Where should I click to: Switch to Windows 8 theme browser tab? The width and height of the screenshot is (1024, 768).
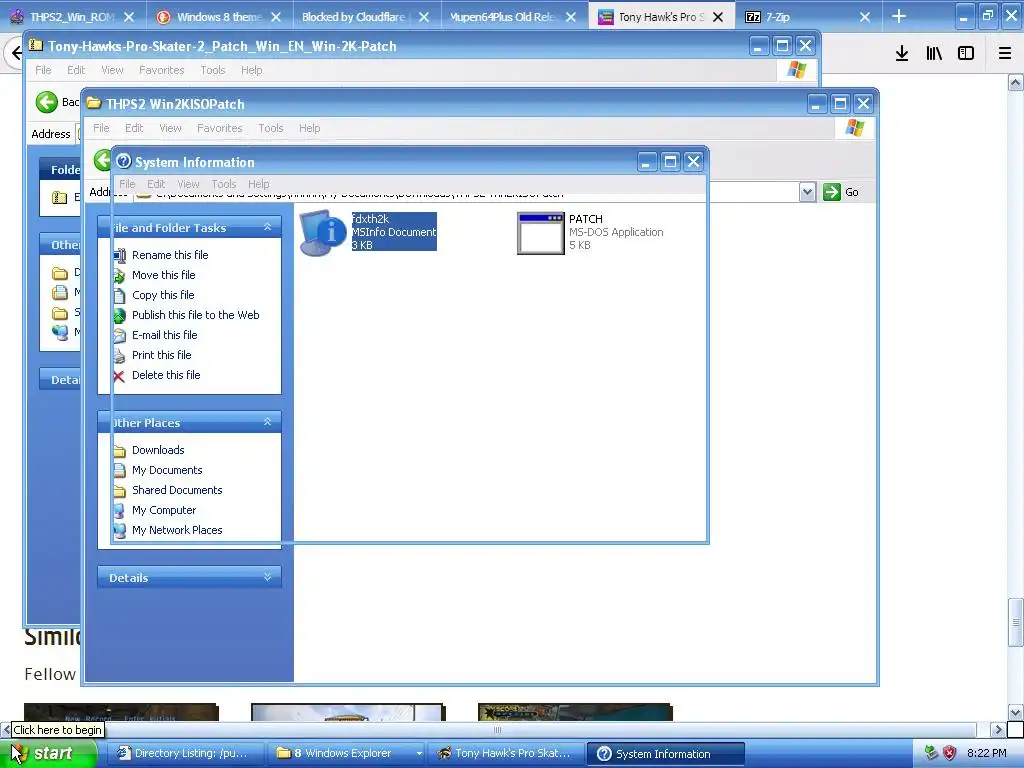[218, 17]
